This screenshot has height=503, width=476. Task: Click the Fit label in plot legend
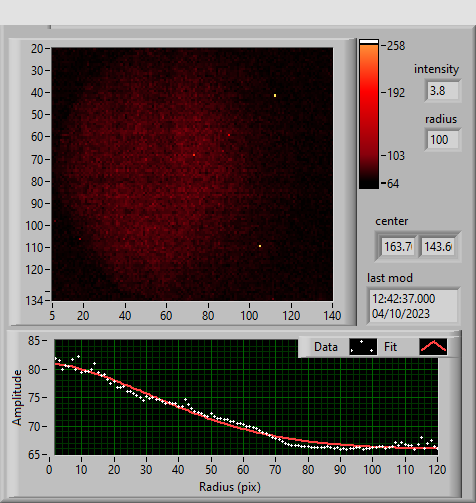pos(390,347)
